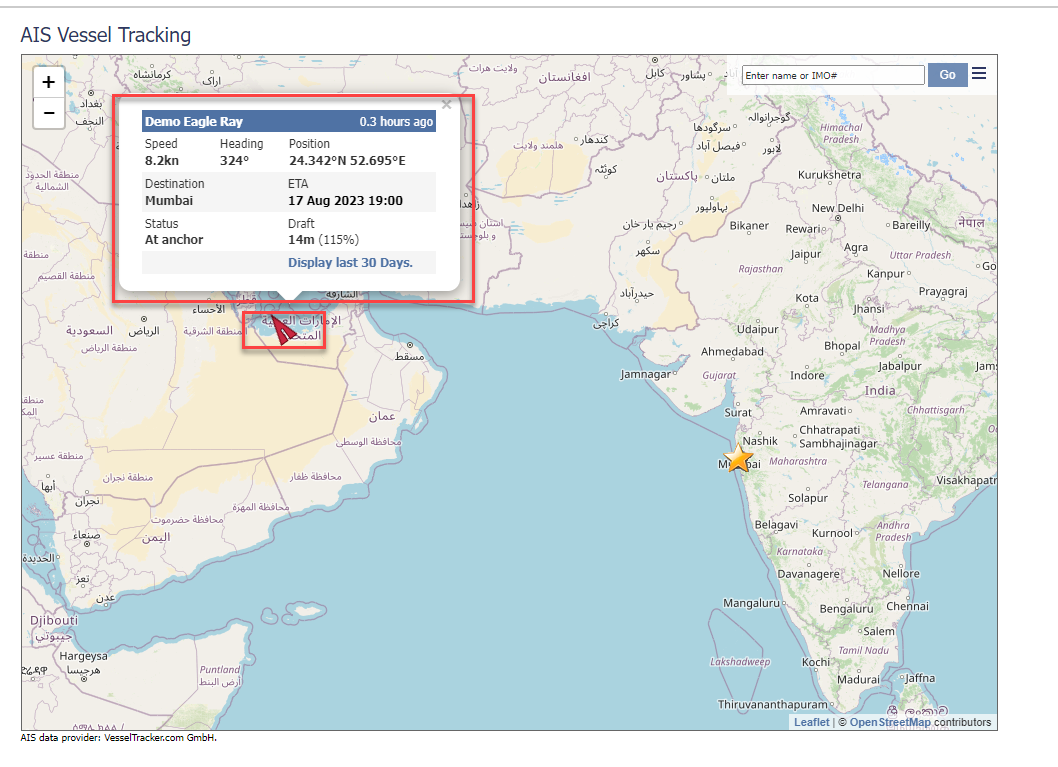Click the Udaipur map label
The image size is (1058, 767).
pyautogui.click(x=757, y=329)
